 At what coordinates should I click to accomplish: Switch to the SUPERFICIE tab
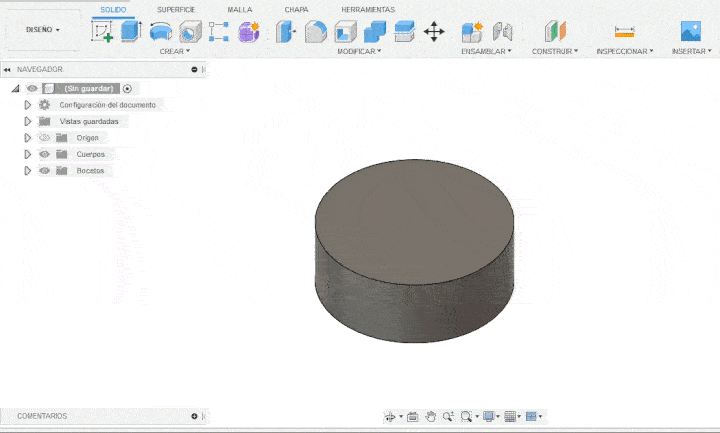click(x=176, y=9)
